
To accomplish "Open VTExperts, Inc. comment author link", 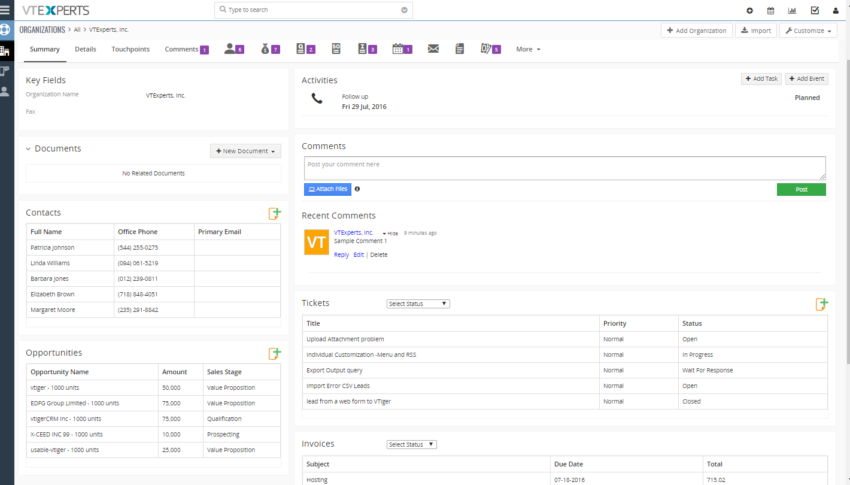I will click(x=353, y=232).
